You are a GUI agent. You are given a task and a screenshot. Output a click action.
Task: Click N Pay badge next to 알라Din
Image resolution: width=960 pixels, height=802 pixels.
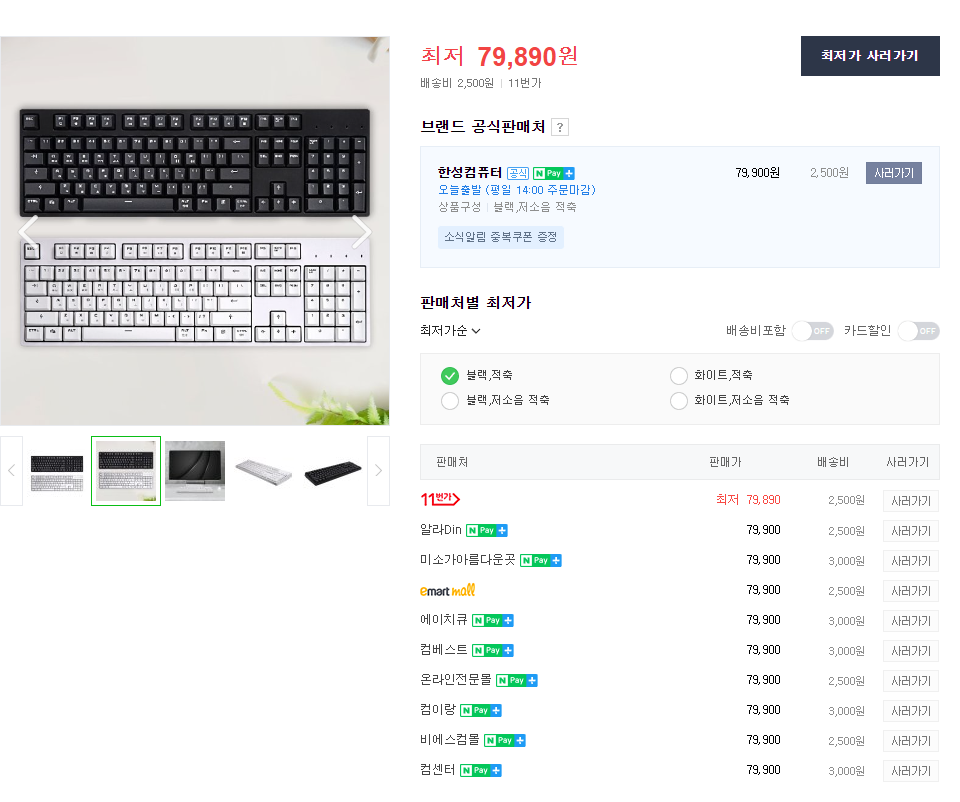click(x=487, y=531)
